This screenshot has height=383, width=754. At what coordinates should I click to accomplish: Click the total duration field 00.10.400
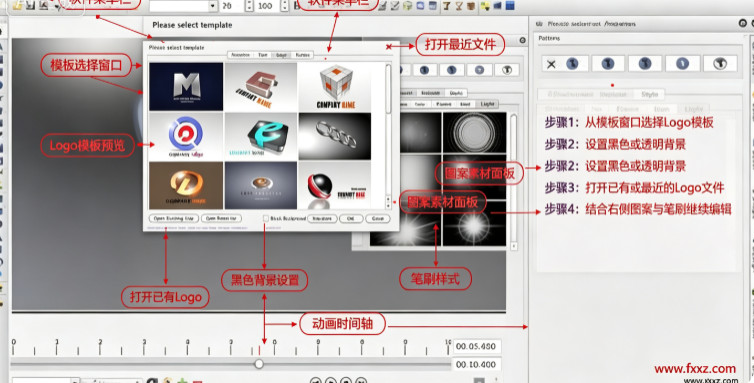(477, 365)
